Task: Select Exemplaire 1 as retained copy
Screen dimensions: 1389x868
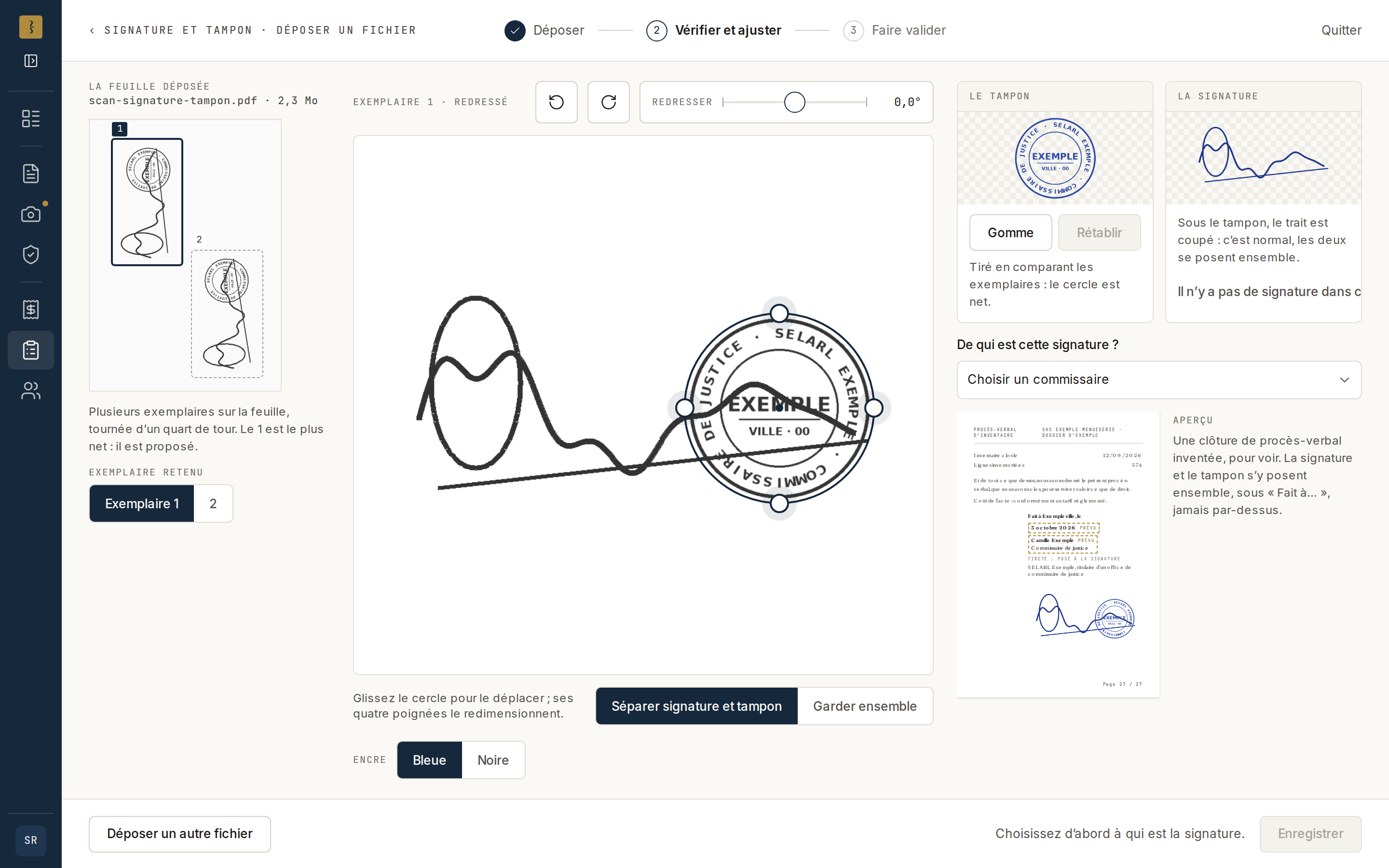Action: [x=142, y=503]
